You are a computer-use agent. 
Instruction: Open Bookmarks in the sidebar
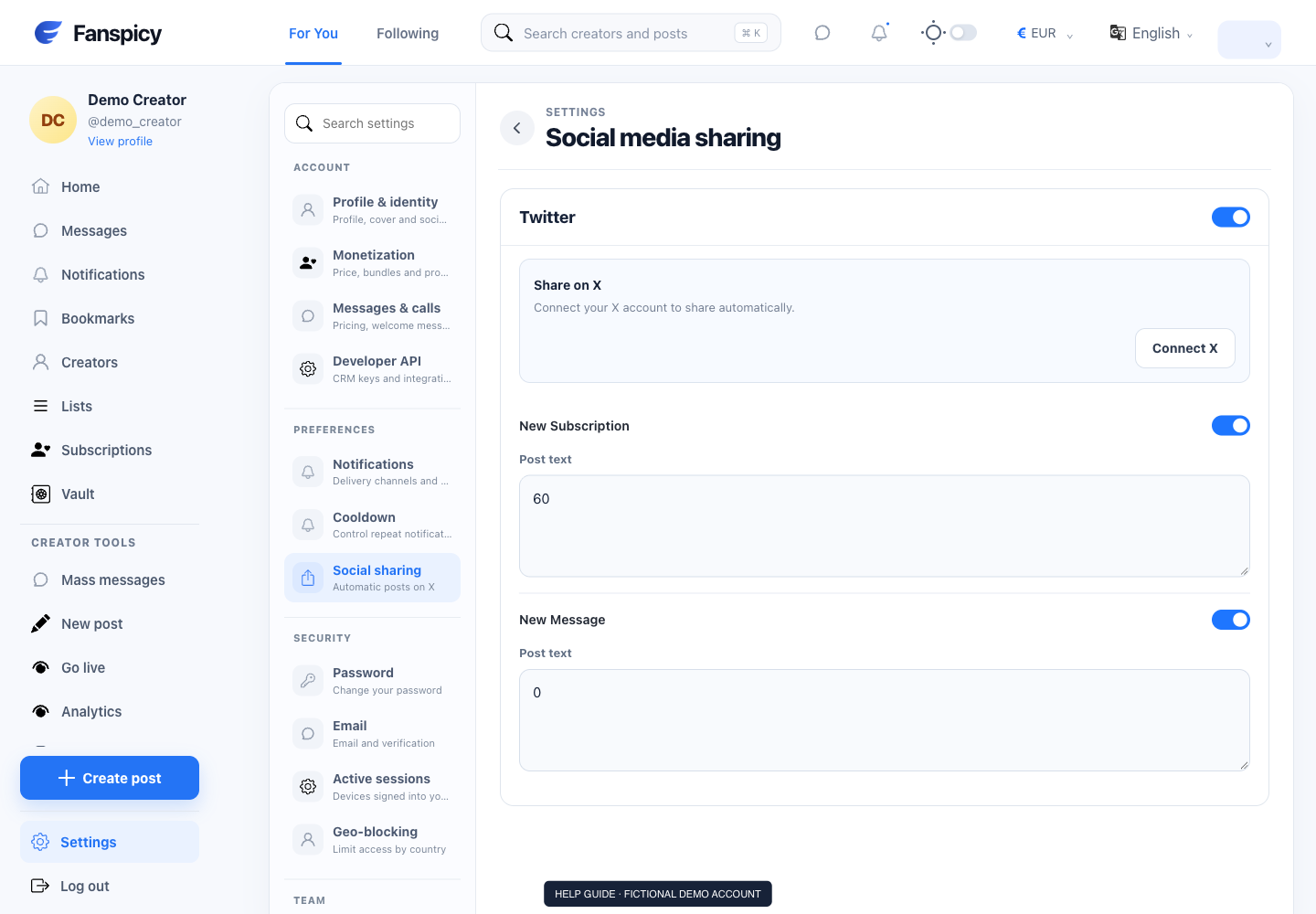coord(110,318)
